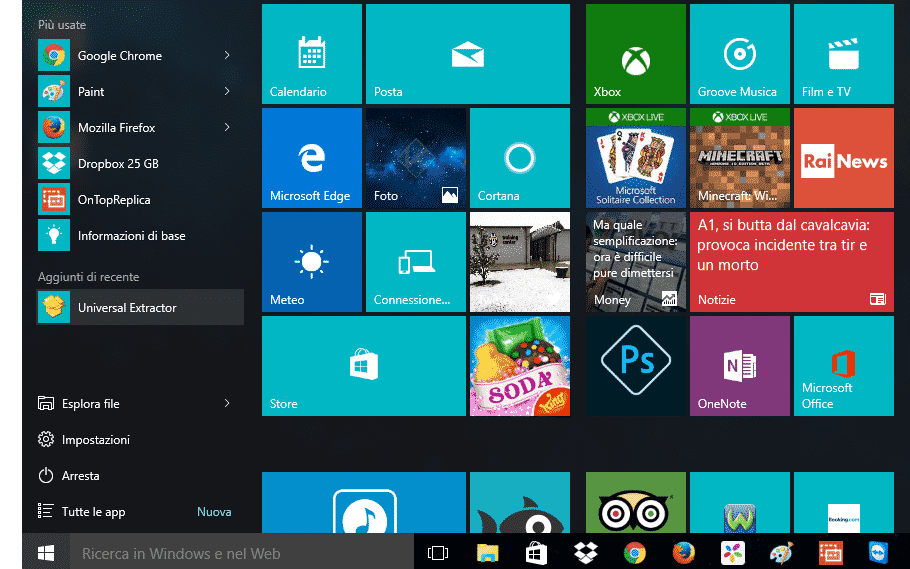Open Dropbox from the taskbar
The height and width of the screenshot is (569, 910).
coord(586,553)
